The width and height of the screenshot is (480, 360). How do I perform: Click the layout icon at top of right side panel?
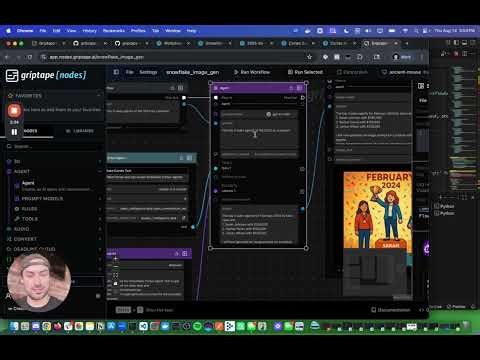tap(421, 86)
